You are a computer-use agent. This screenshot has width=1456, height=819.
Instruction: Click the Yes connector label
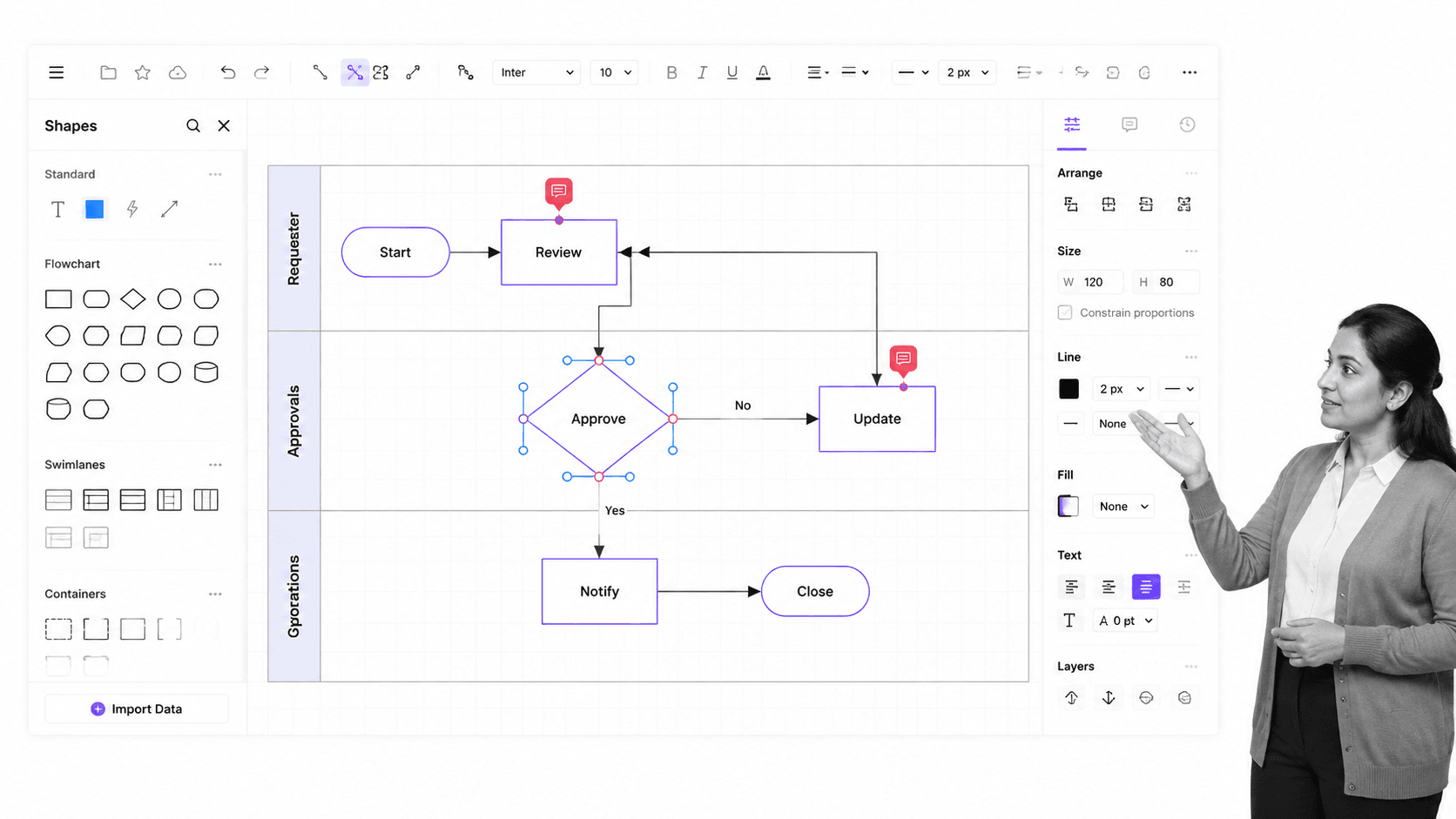click(x=615, y=511)
